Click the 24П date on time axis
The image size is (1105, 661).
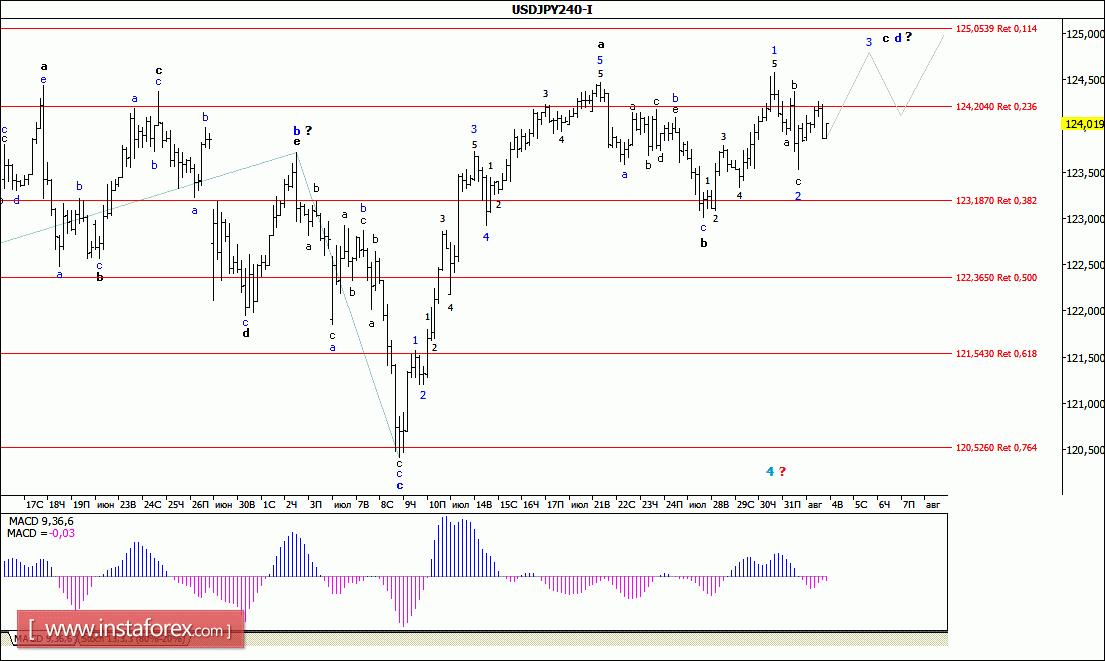[x=674, y=505]
